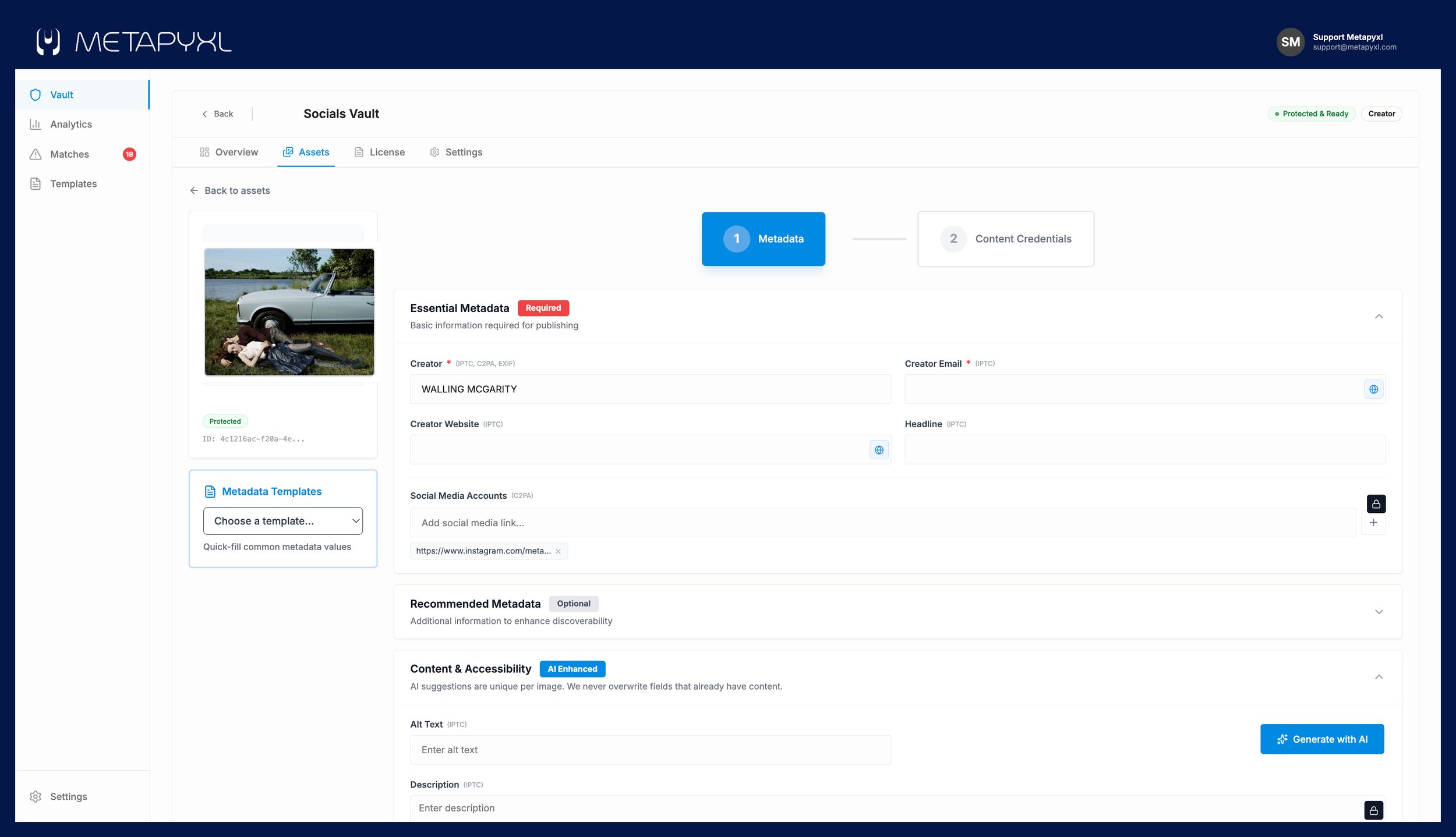
Task: Open the License tab
Action: coord(380,152)
